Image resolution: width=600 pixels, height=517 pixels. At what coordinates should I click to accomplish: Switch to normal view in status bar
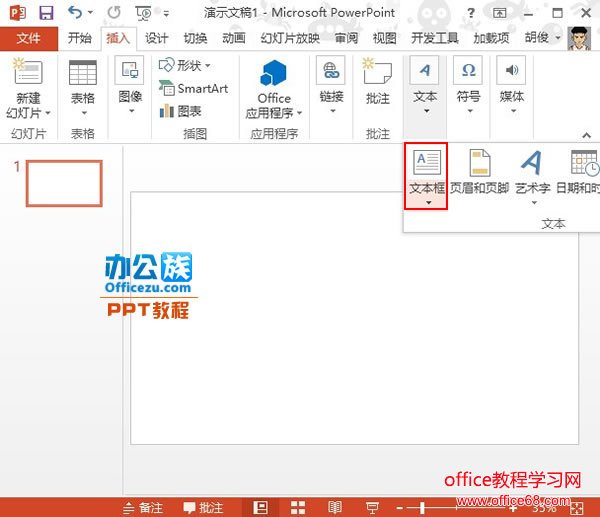pos(261,508)
